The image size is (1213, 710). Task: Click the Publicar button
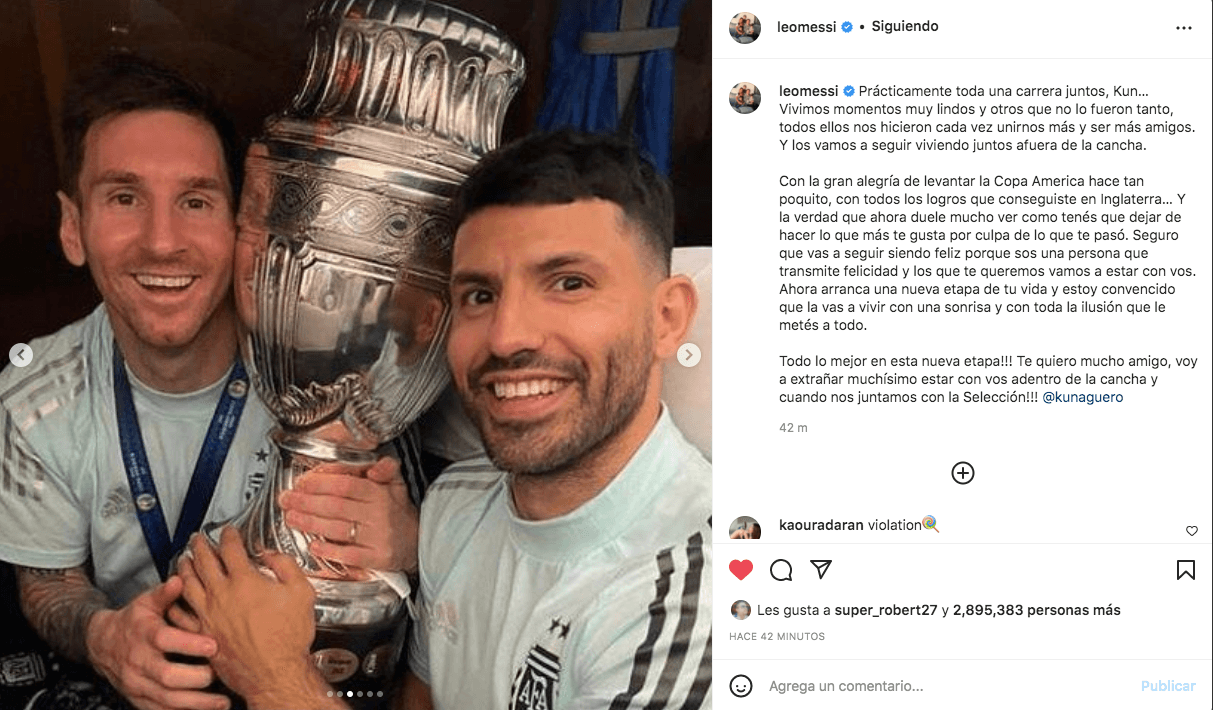[1168, 686]
